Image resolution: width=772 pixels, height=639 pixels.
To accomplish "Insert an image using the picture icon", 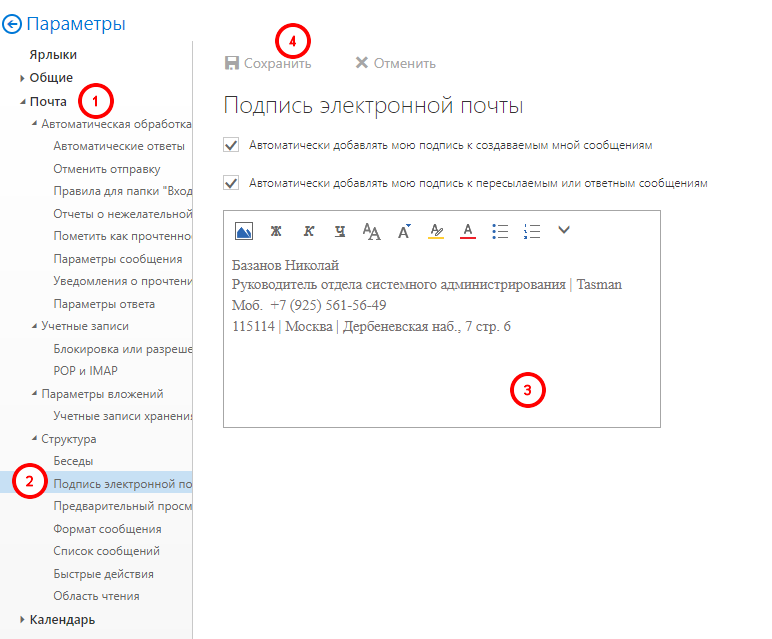I will click(243, 231).
